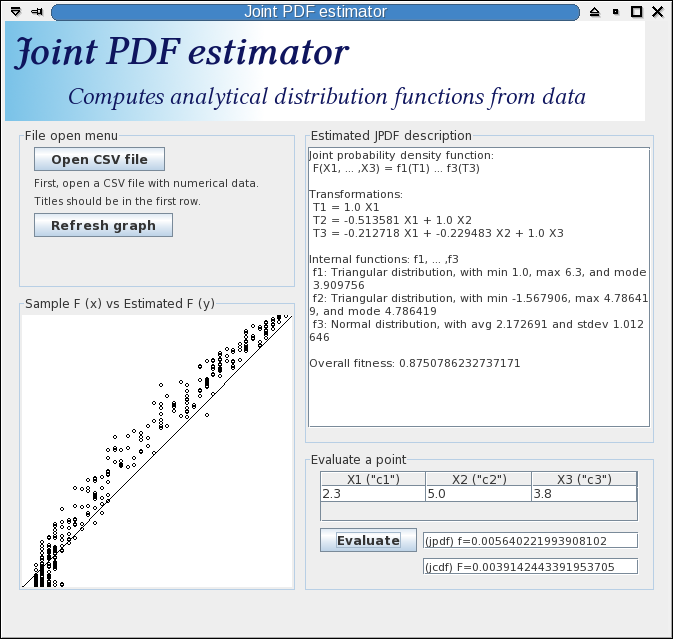Minimize the Joint PDF estimator window
This screenshot has height=639, width=673.
coord(616,12)
